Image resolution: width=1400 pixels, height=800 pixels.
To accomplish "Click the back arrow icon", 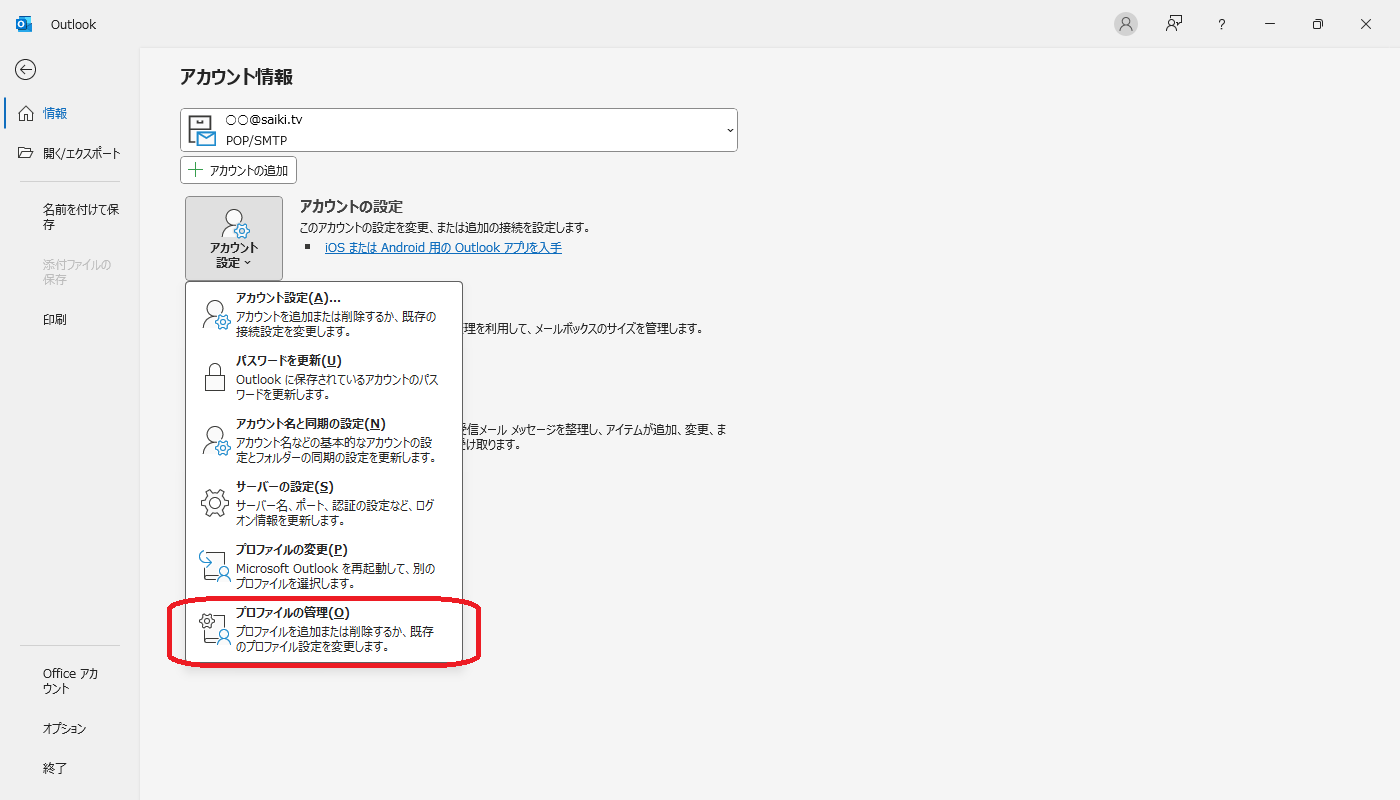I will coord(26,69).
